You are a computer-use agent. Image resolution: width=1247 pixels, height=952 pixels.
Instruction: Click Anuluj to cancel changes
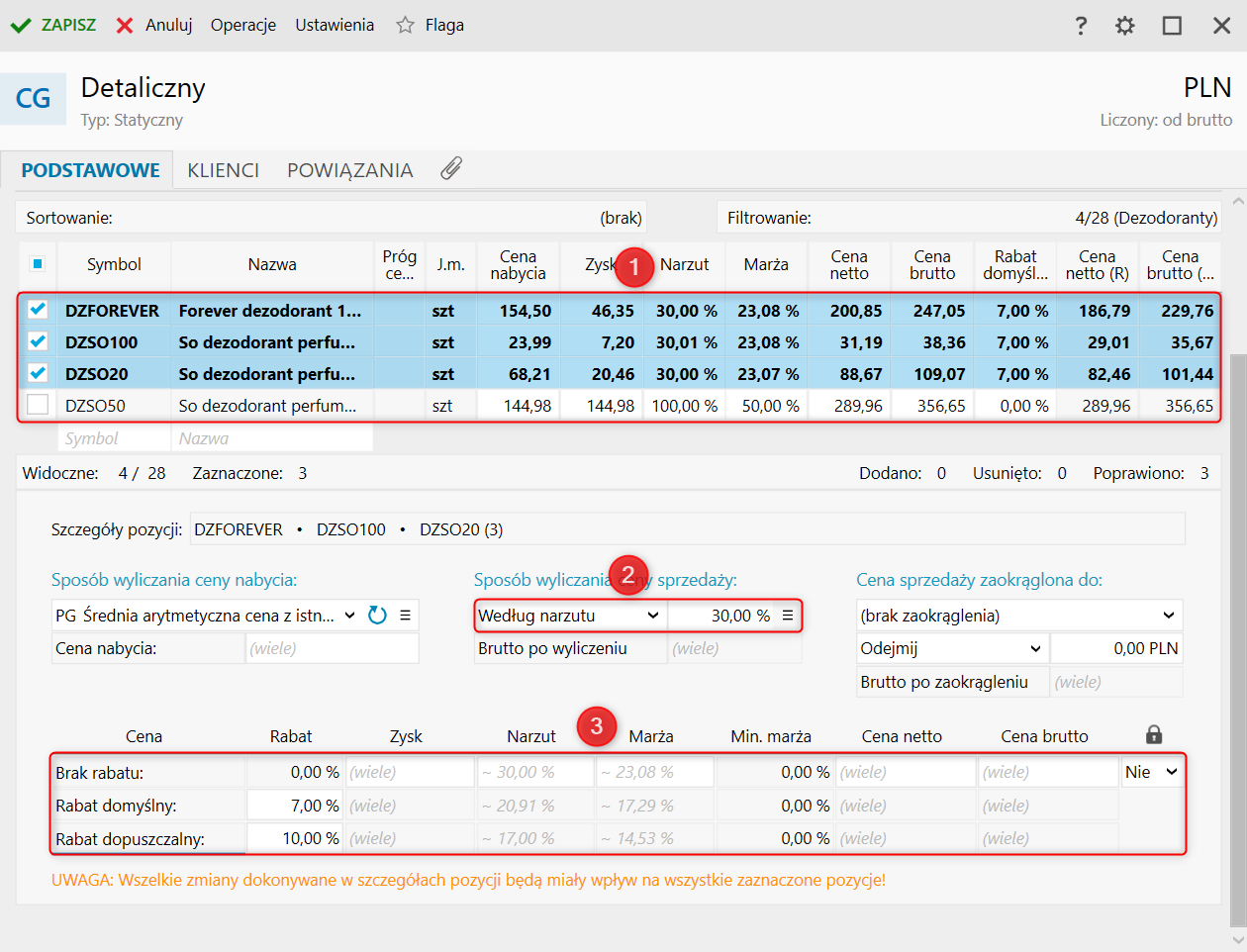point(154,26)
